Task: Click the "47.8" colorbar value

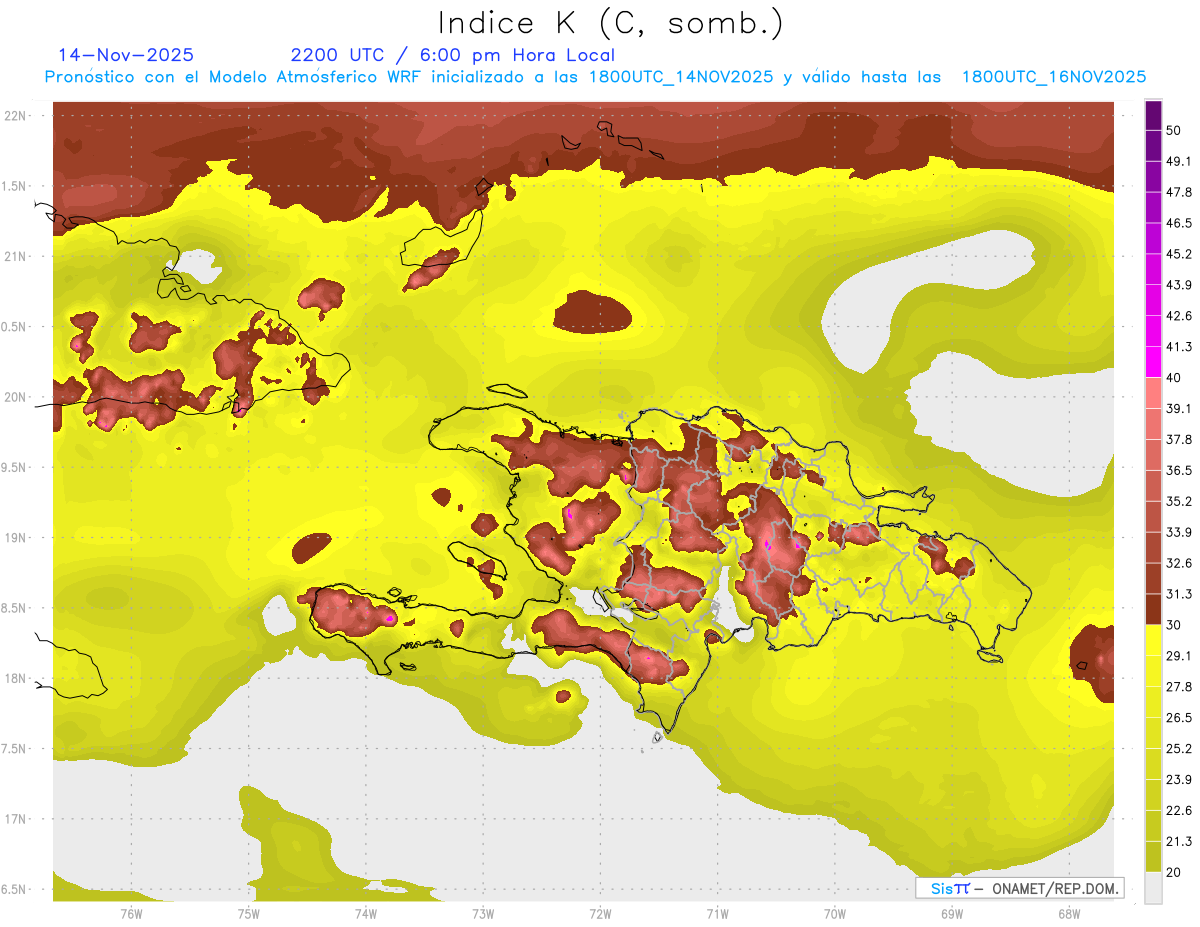Action: 1179,192
